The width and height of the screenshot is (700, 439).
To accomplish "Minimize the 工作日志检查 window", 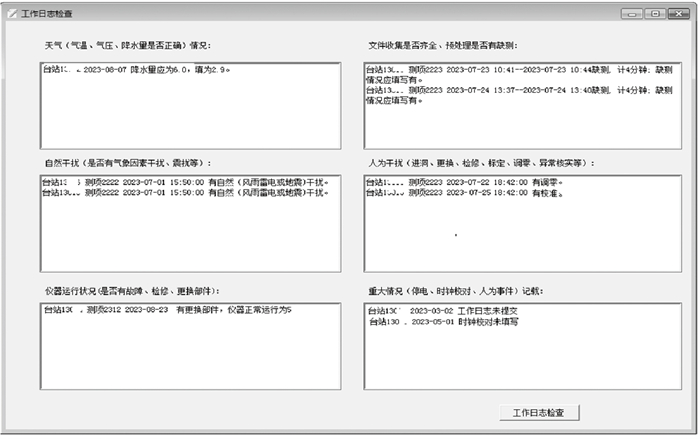I will click(632, 13).
